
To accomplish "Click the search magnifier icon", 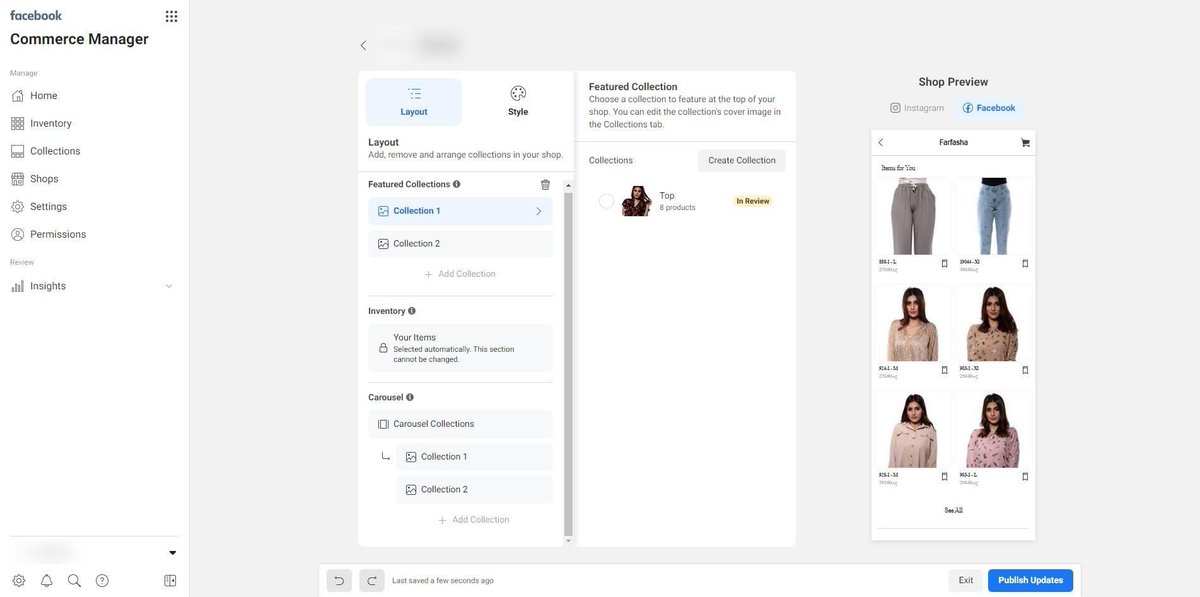I will pyautogui.click(x=74, y=581).
